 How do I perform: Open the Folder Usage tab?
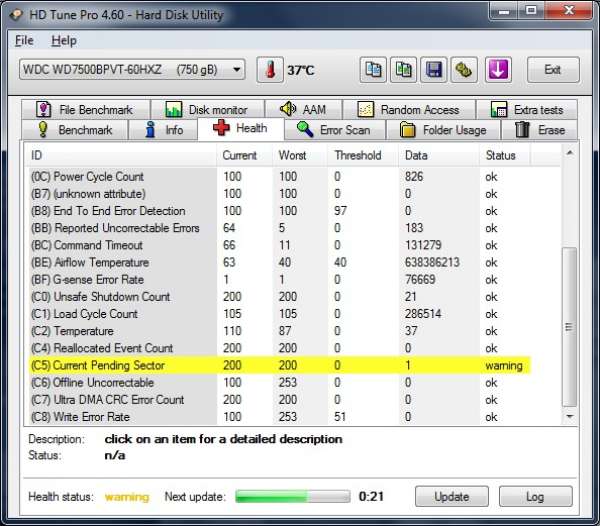coord(443,130)
